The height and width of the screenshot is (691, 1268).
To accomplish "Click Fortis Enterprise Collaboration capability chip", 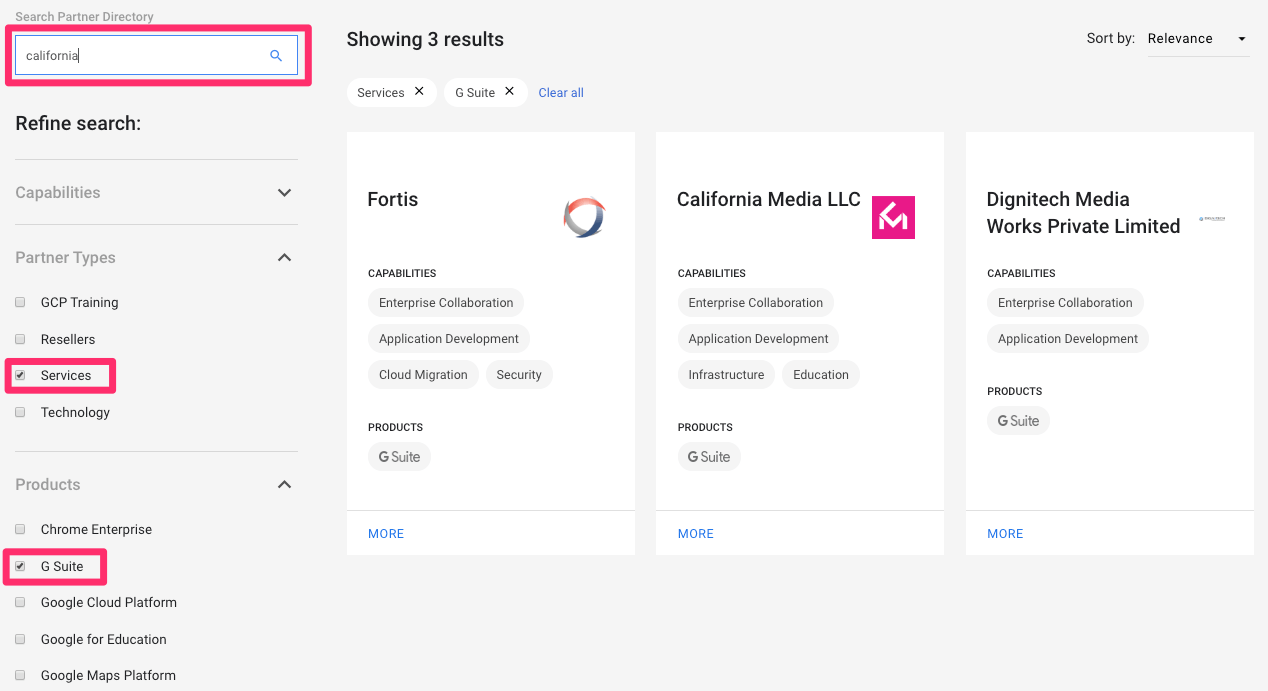I will (446, 303).
